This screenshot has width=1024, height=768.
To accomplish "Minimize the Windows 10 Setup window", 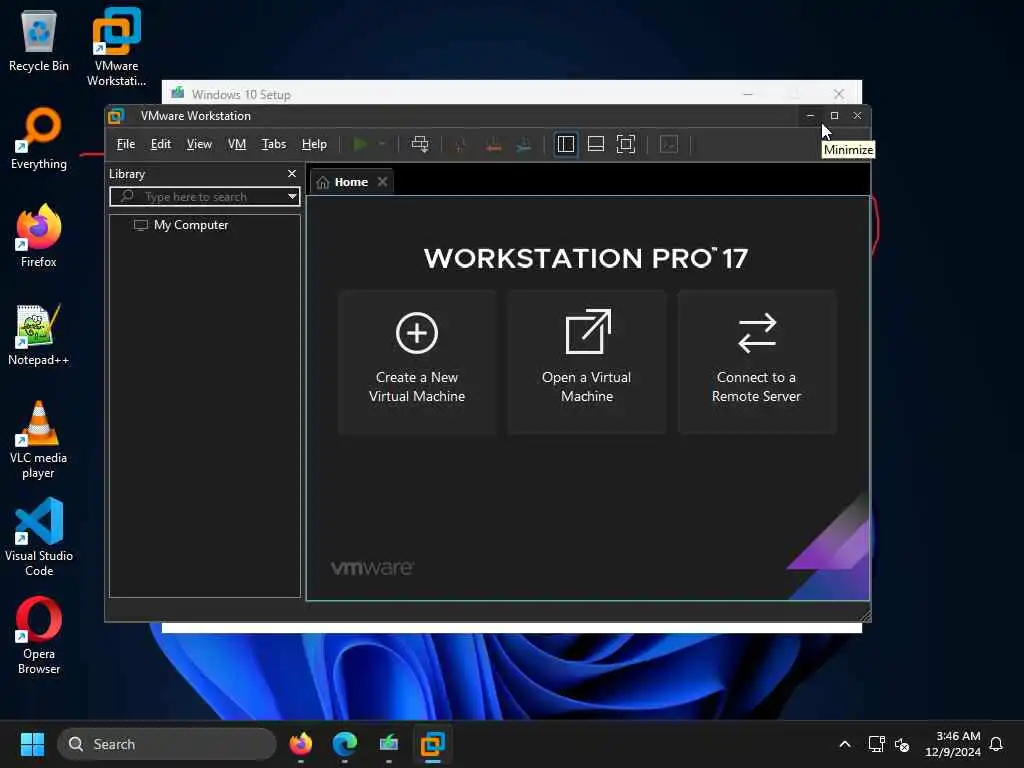I will (x=748, y=94).
